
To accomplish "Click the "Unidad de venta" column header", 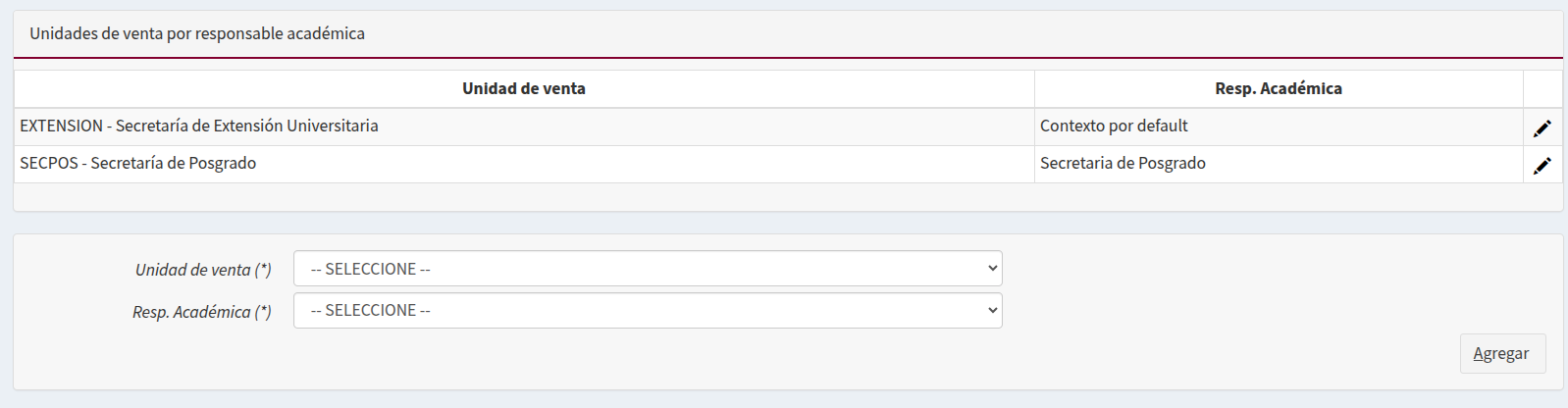I will click(523, 89).
